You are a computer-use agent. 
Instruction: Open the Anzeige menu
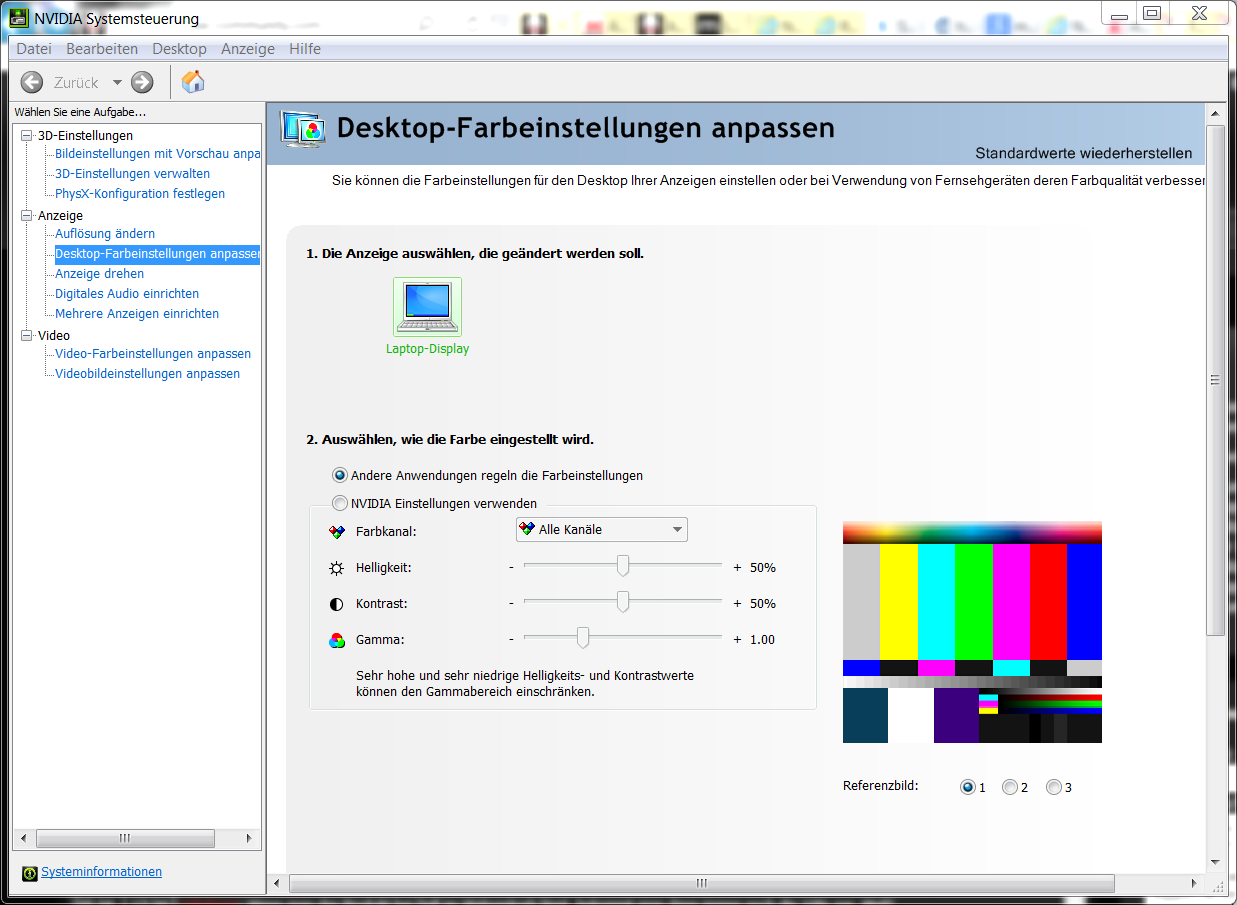click(248, 49)
